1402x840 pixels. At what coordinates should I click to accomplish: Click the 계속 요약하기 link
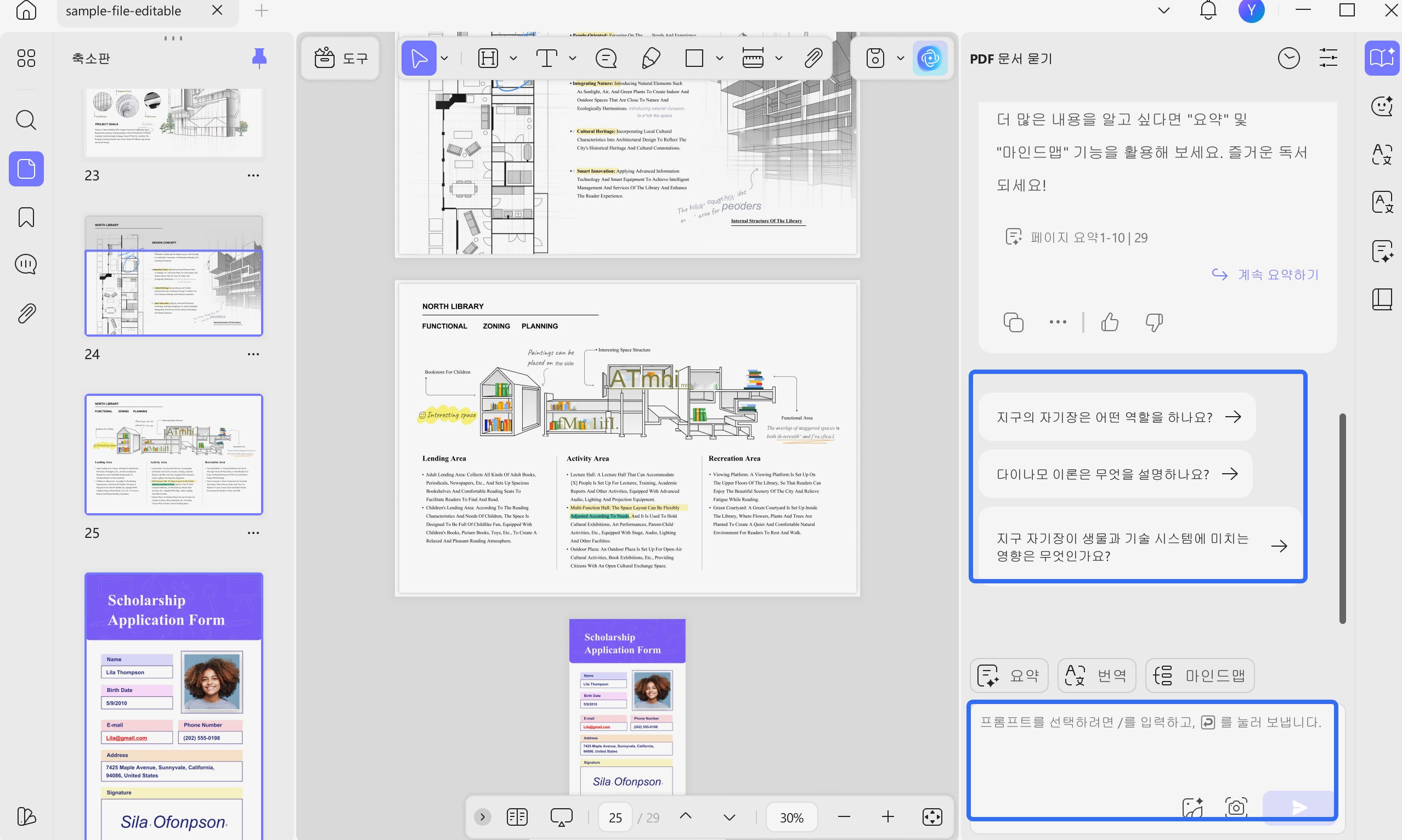(x=1265, y=275)
